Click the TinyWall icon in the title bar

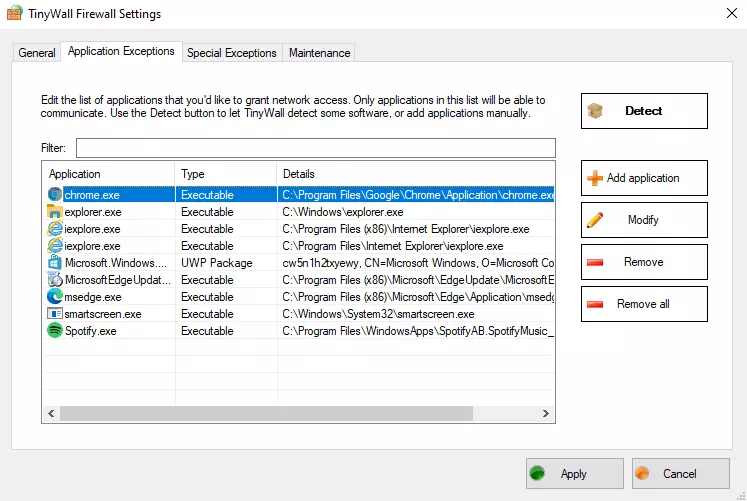point(14,13)
